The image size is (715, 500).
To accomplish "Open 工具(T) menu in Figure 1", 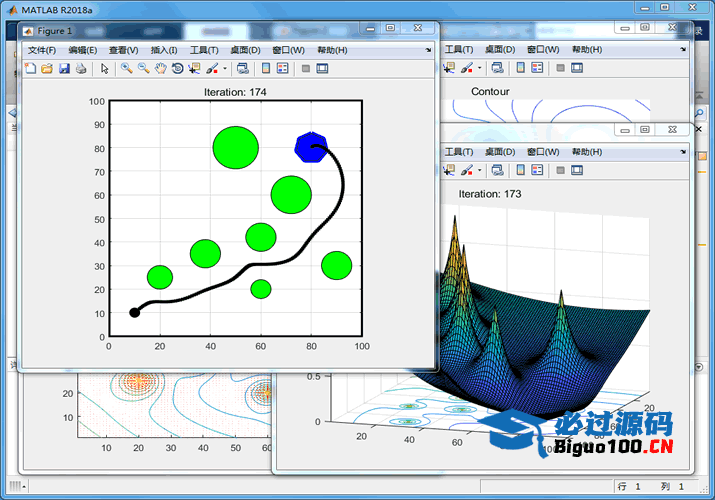I will tap(204, 50).
